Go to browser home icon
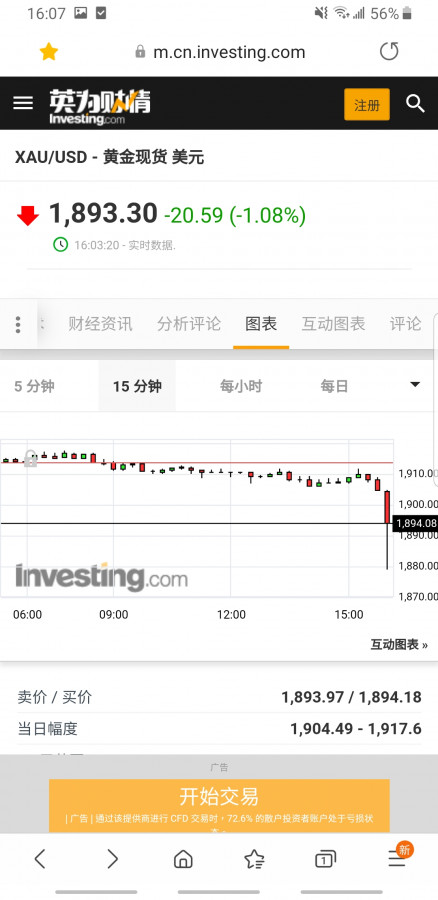Image resolution: width=438 pixels, height=900 pixels. coord(183,859)
